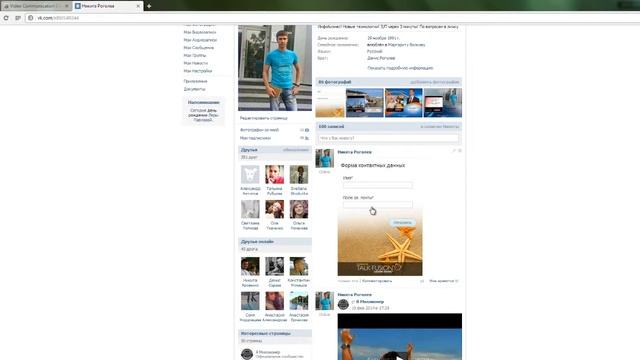
Task: Click Редактировать страницу link
Action: (264, 118)
